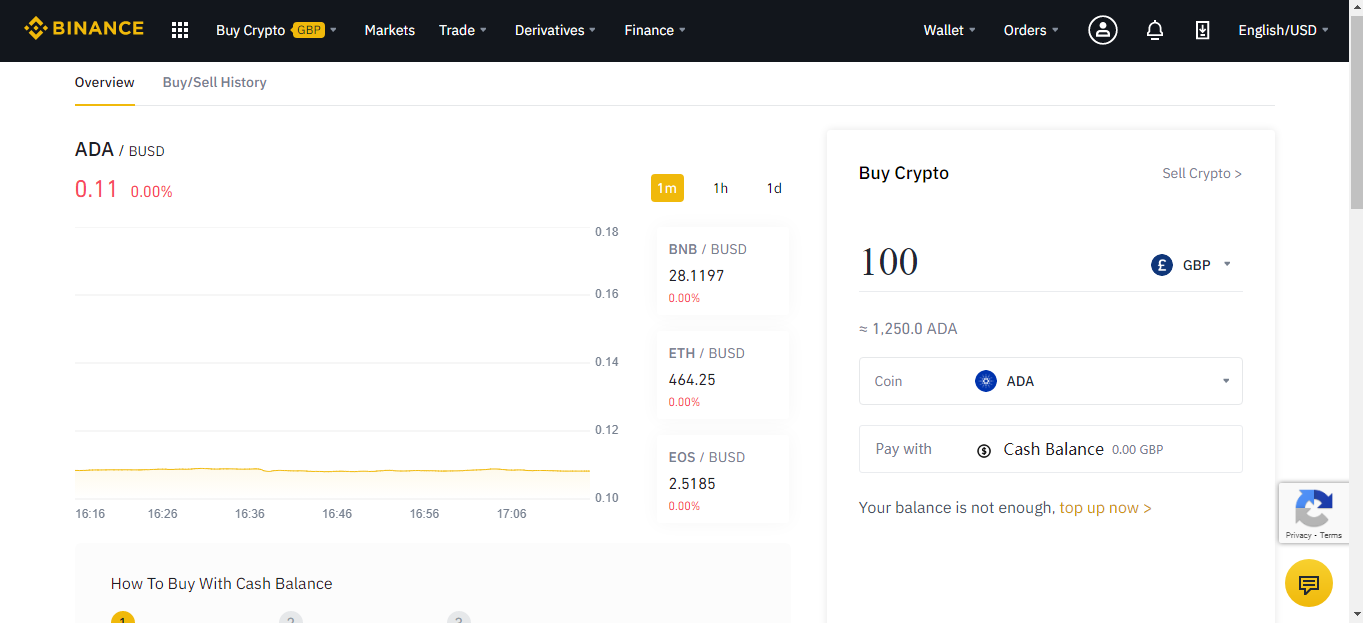Open the GBP currency dropdown

(1191, 265)
